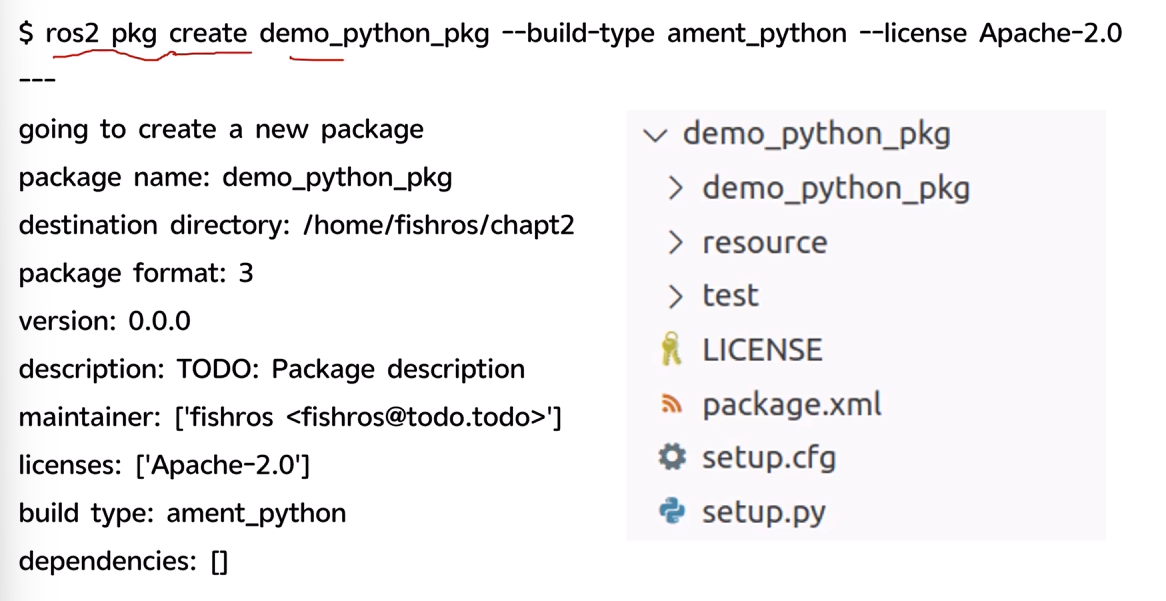This screenshot has height=601, width=1166.
Task: Open setup.py in the file tree
Action: click(764, 512)
